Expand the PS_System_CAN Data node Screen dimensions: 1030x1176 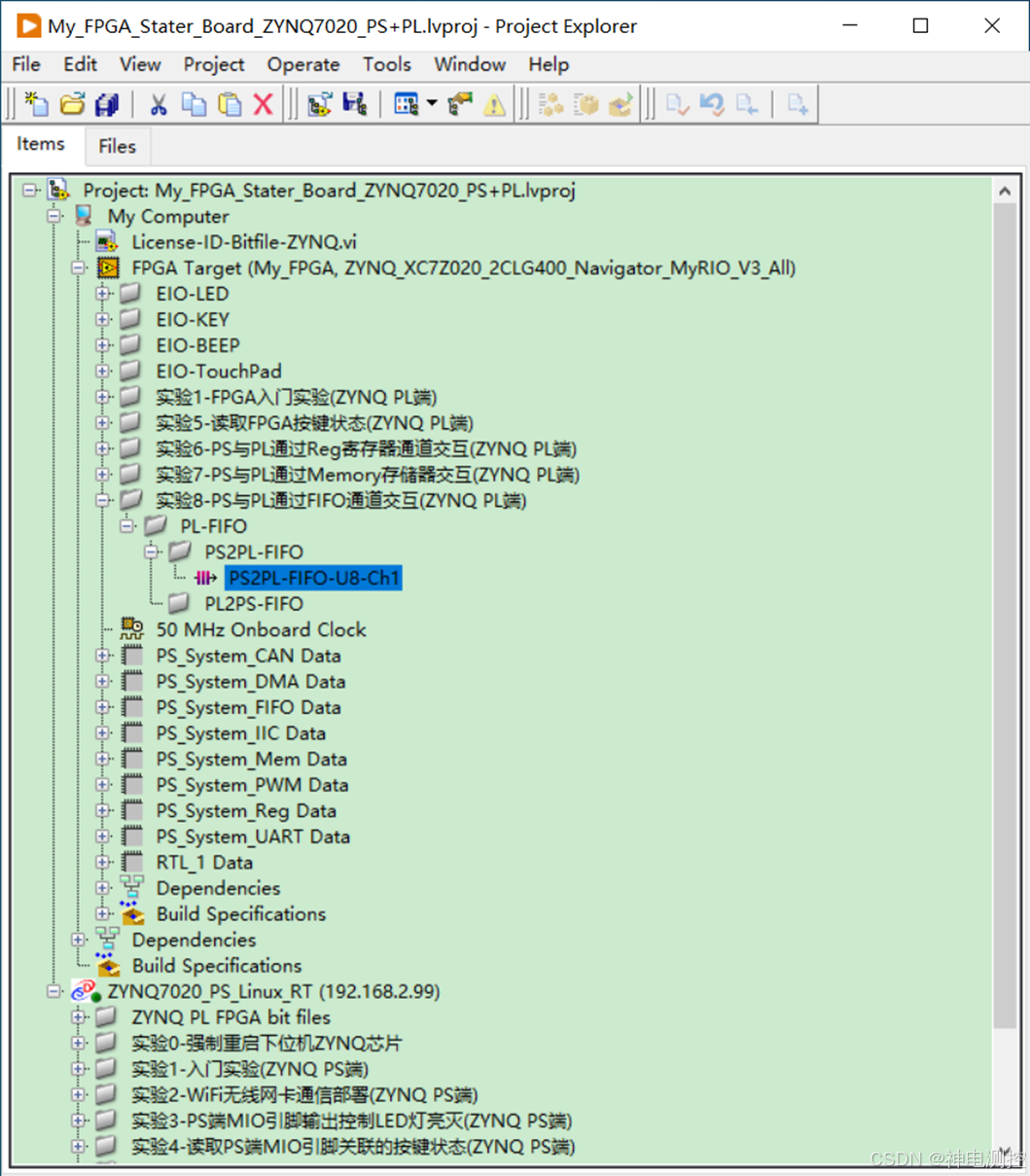click(x=103, y=656)
